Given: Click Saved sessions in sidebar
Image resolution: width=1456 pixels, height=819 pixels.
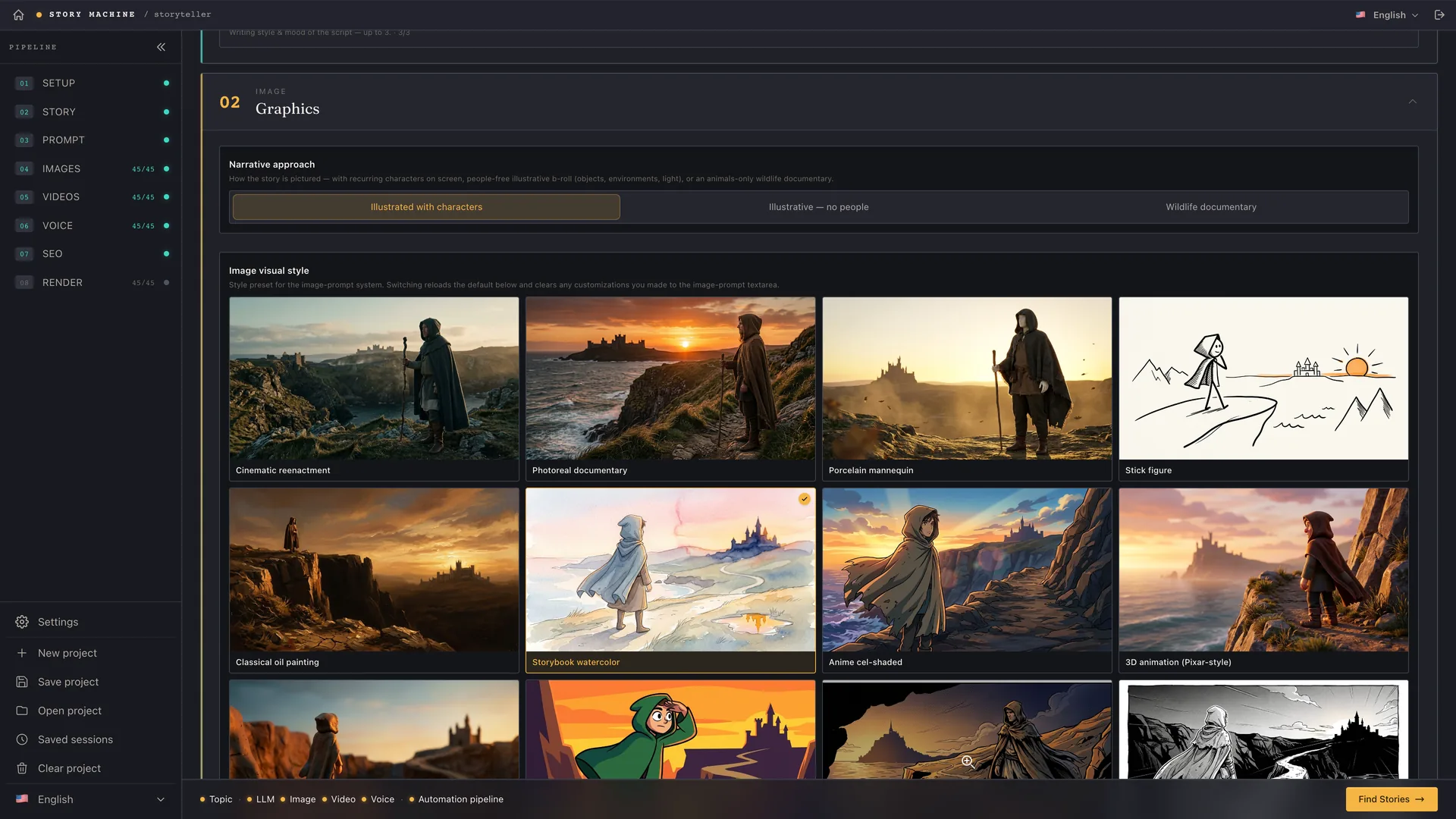Looking at the screenshot, I should tap(75, 739).
